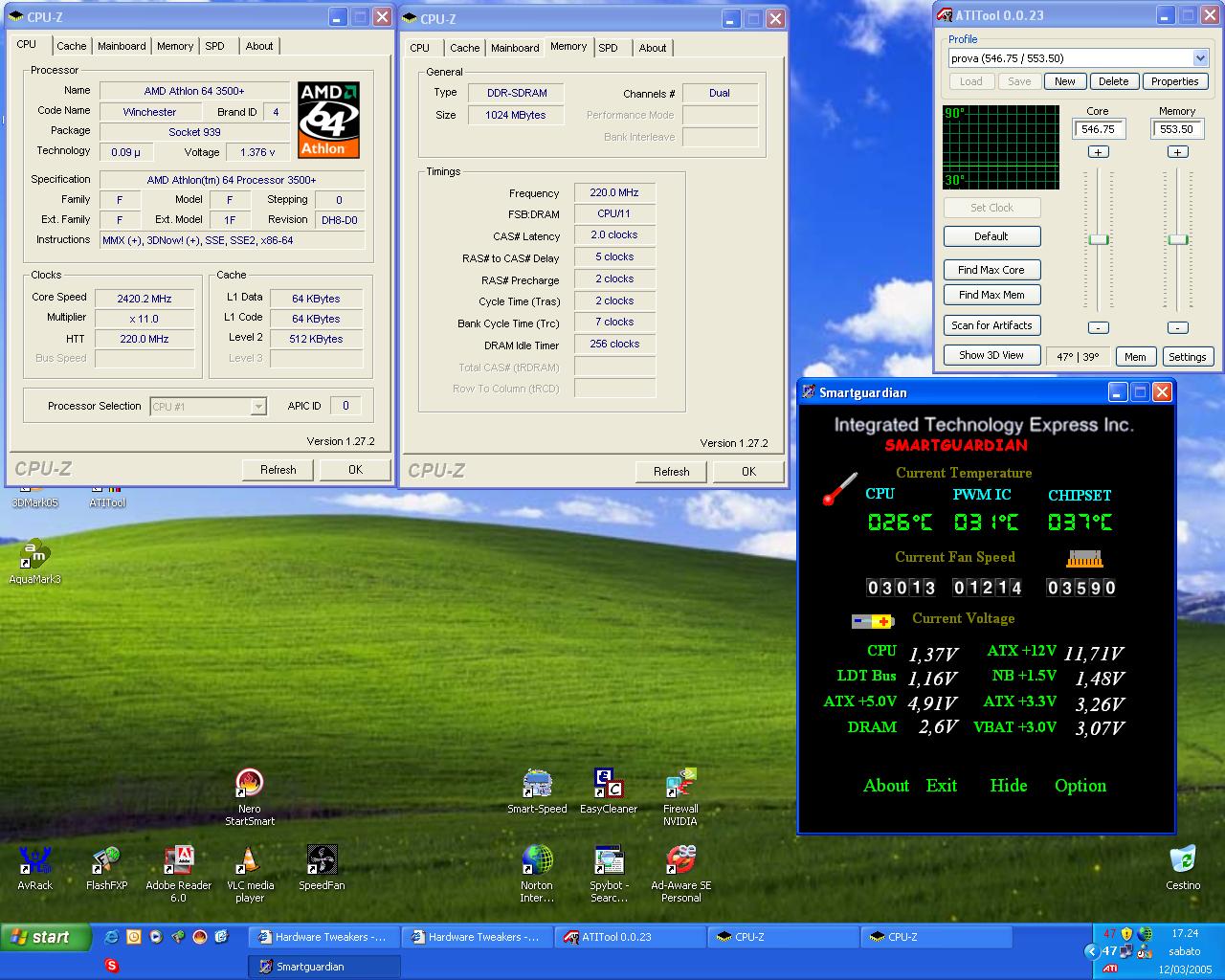Click Find Max Core button
The width and height of the screenshot is (1225, 980).
point(991,270)
